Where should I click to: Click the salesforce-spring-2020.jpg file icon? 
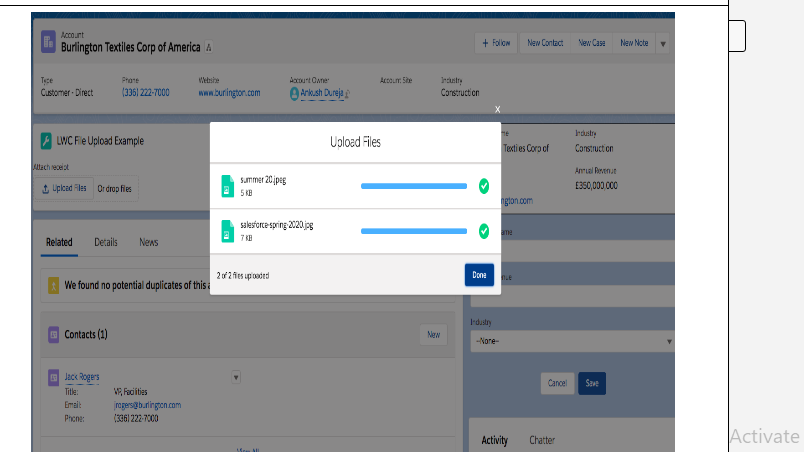coord(227,231)
